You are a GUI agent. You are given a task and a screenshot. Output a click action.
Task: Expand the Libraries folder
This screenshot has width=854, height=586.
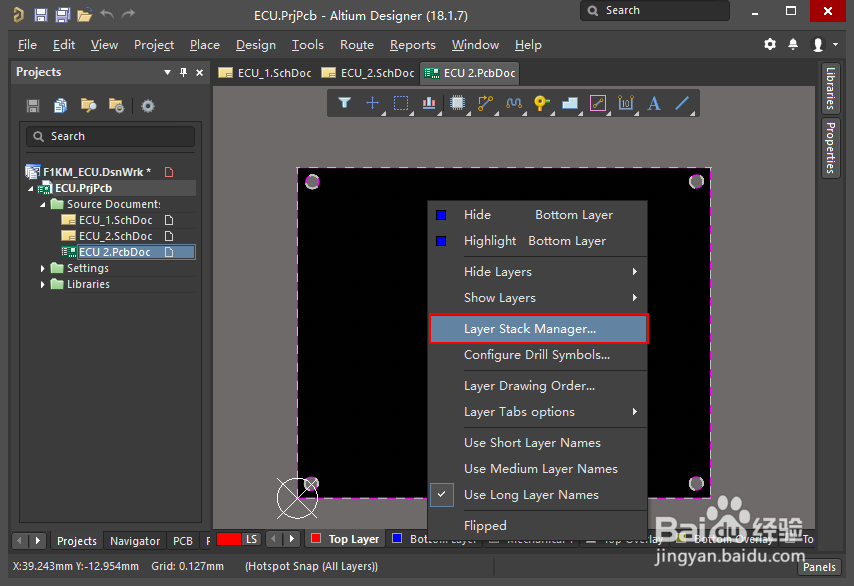click(42, 284)
